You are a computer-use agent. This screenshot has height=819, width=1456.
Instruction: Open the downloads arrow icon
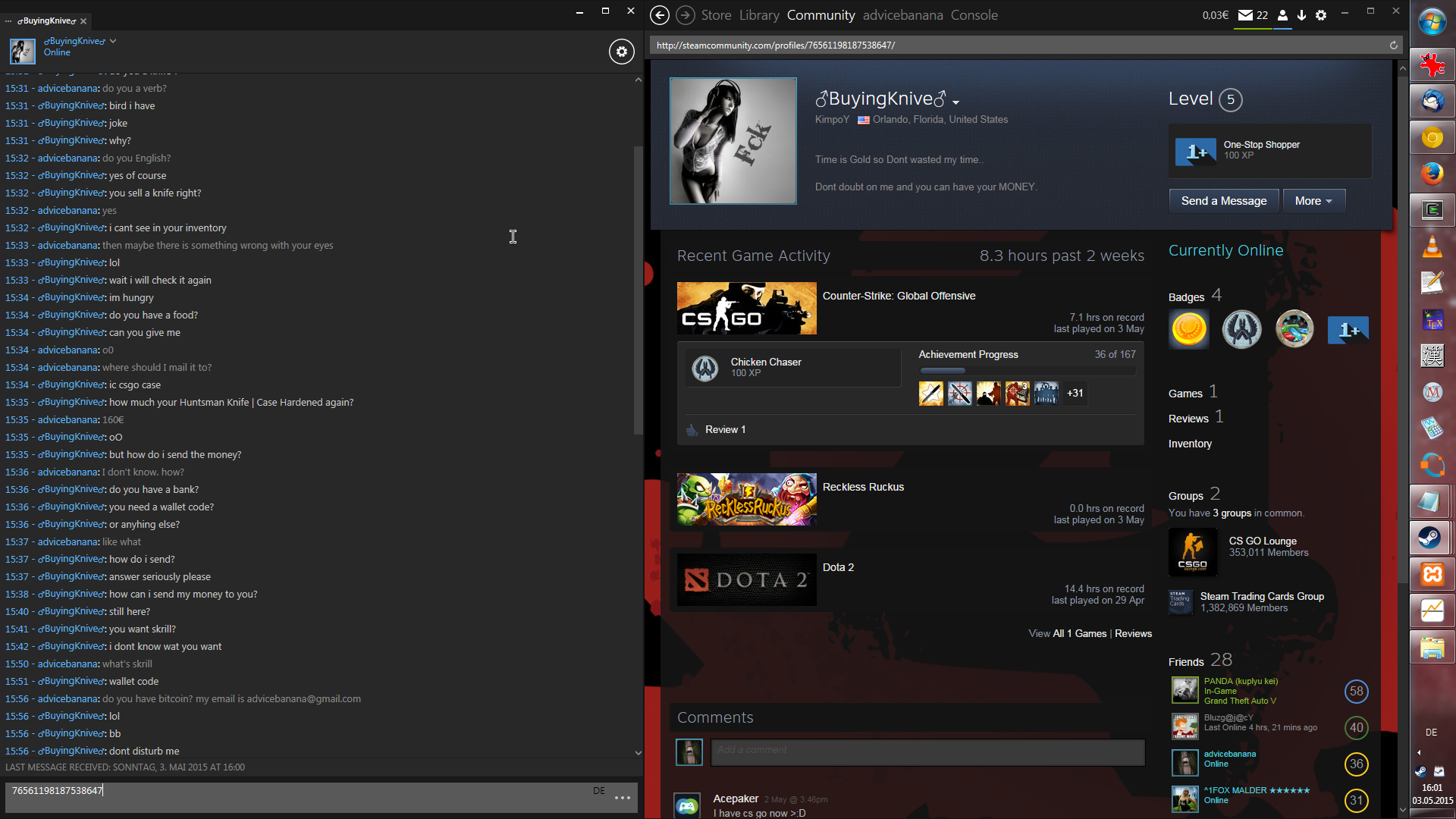tap(1301, 15)
